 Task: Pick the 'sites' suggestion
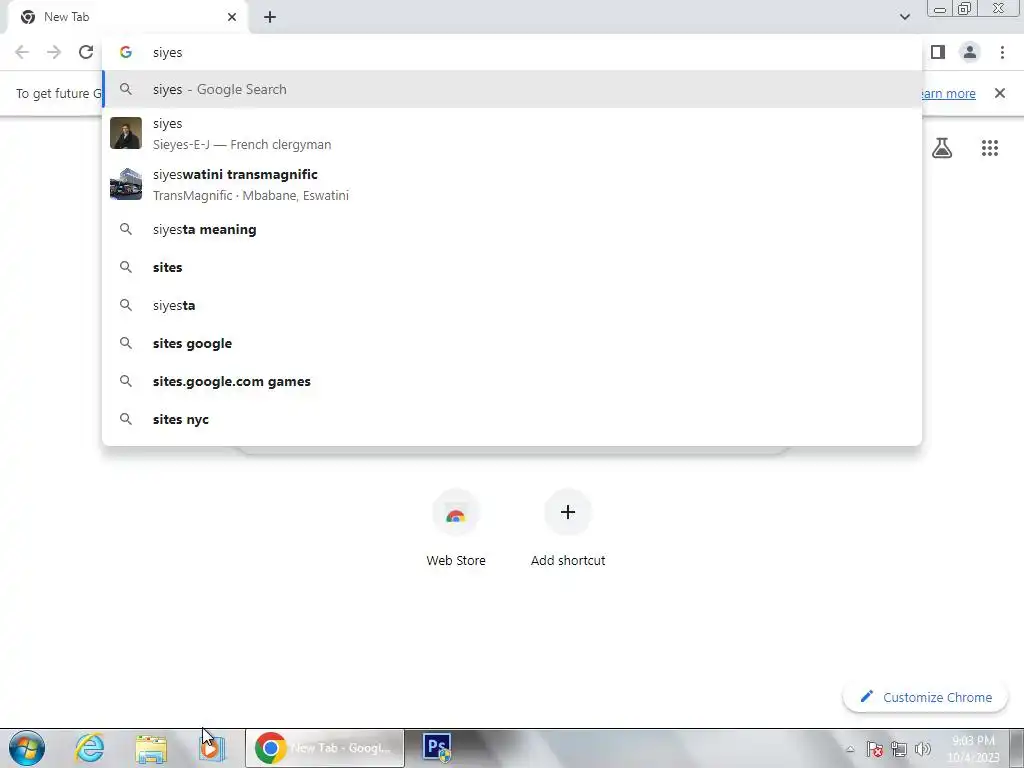point(512,267)
